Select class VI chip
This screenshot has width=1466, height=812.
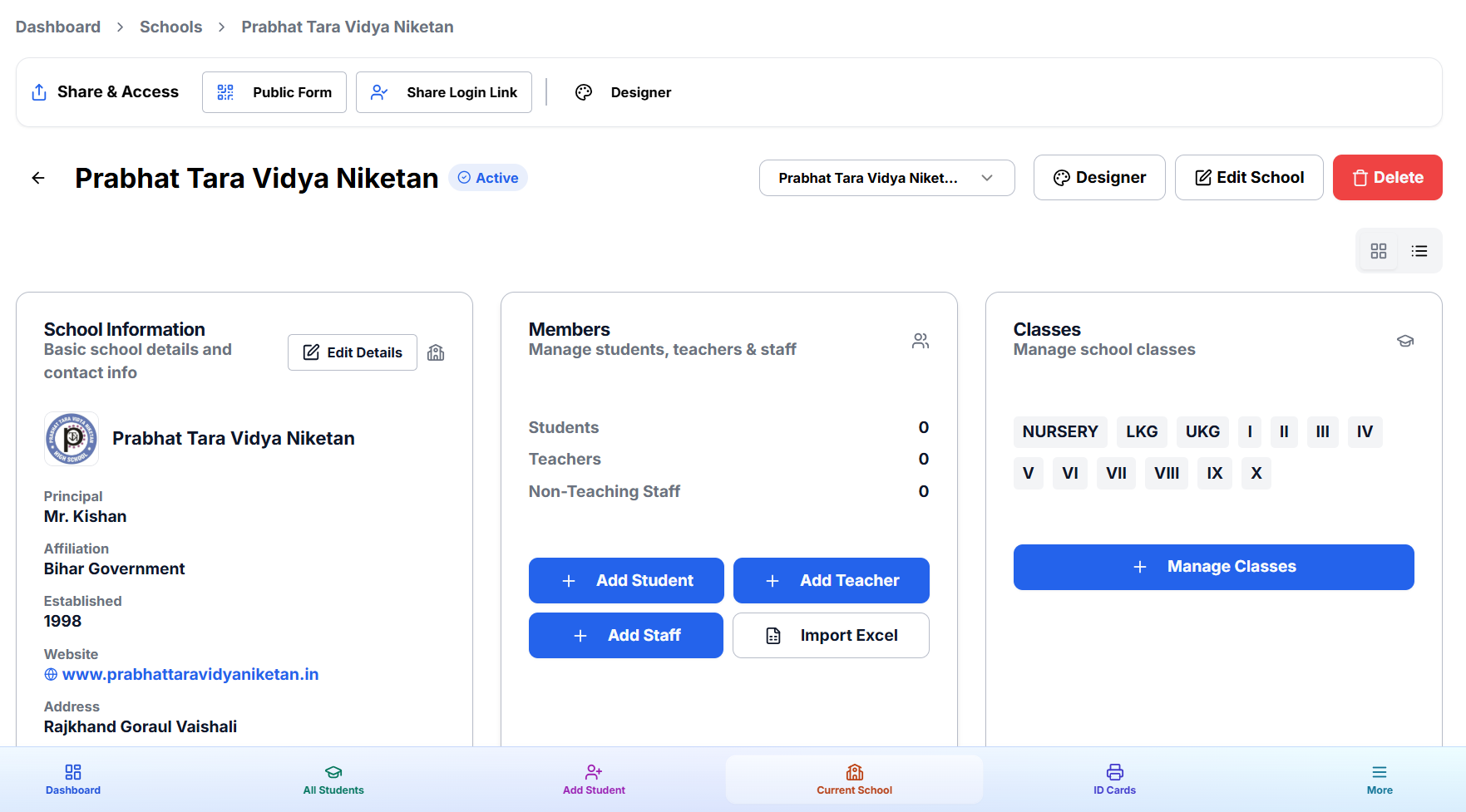1070,473
